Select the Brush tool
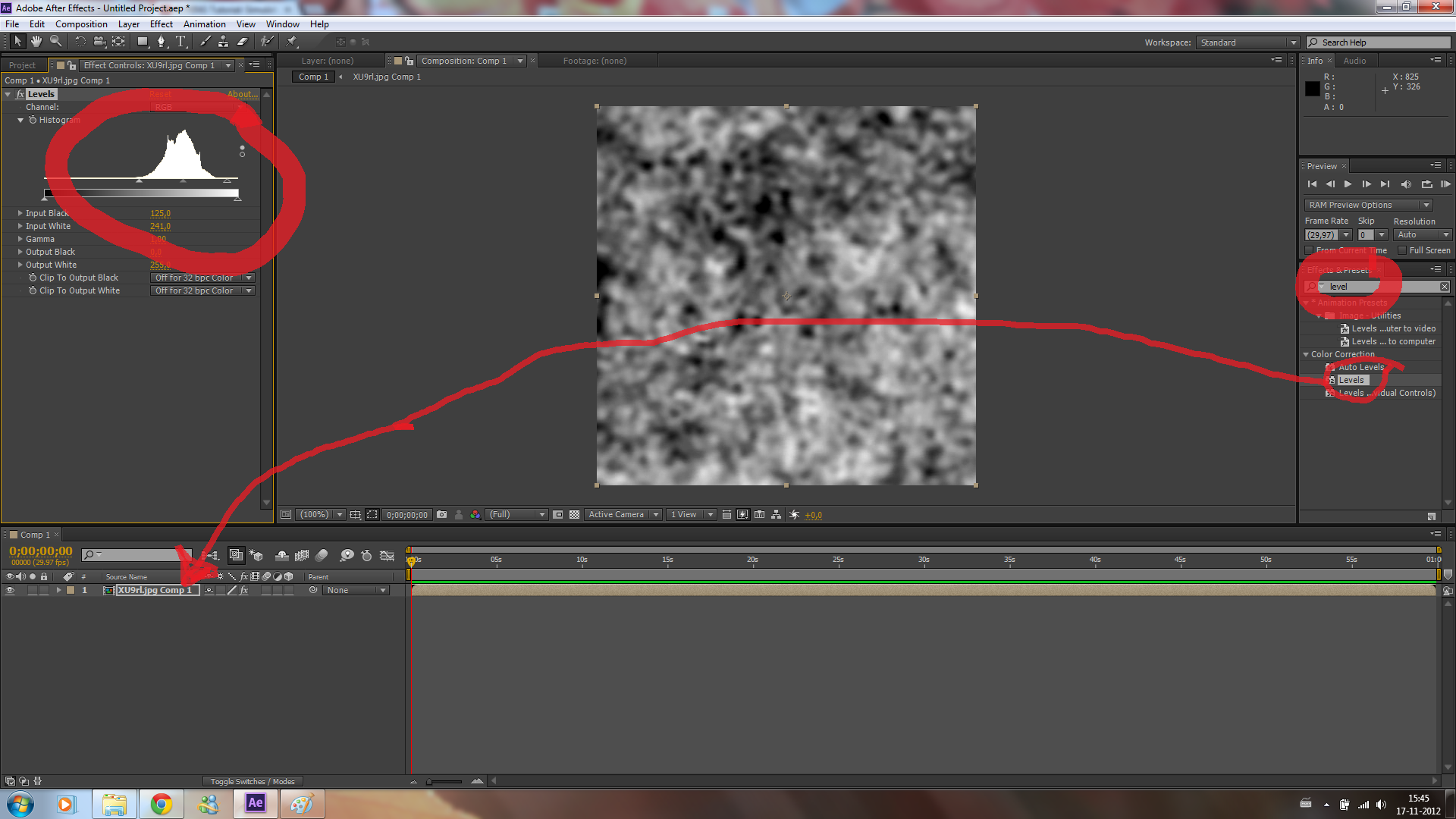 coord(205,41)
